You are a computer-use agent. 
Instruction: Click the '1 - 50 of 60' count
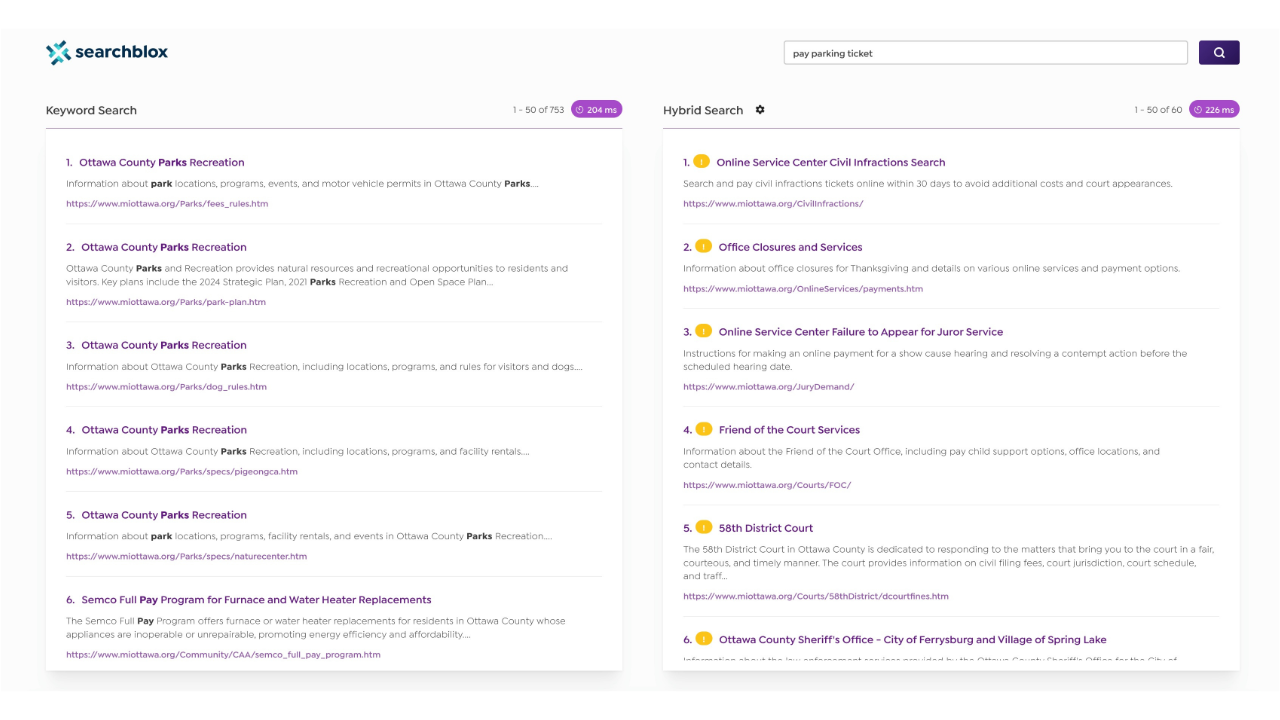pyautogui.click(x=1158, y=110)
